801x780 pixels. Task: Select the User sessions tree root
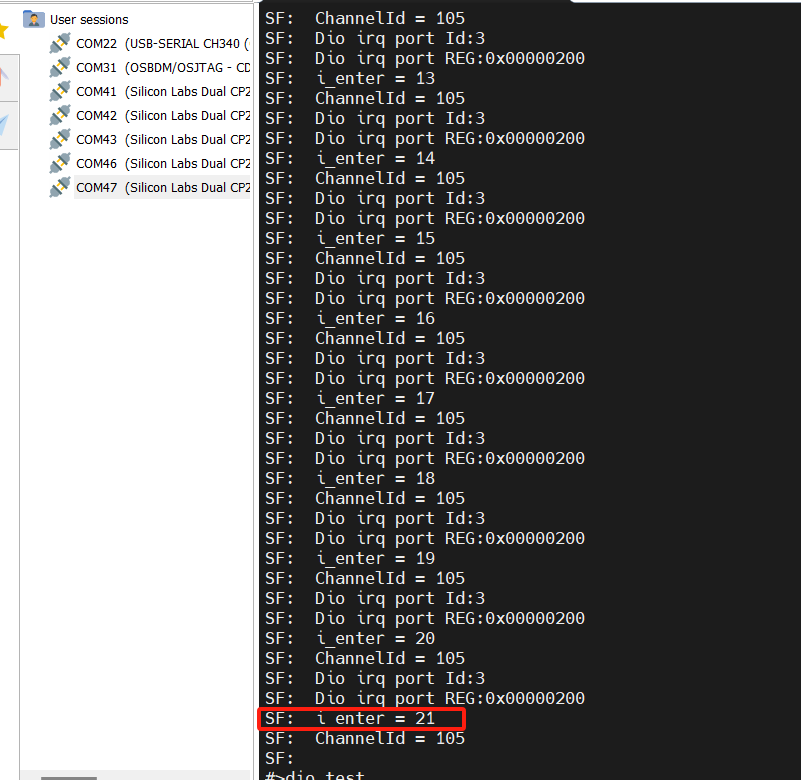(89, 19)
